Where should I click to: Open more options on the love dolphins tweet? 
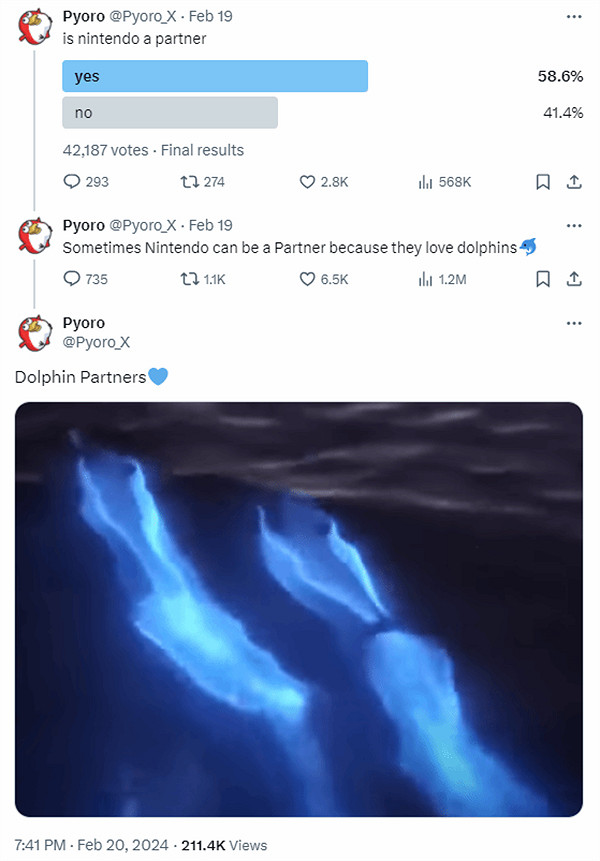click(573, 225)
